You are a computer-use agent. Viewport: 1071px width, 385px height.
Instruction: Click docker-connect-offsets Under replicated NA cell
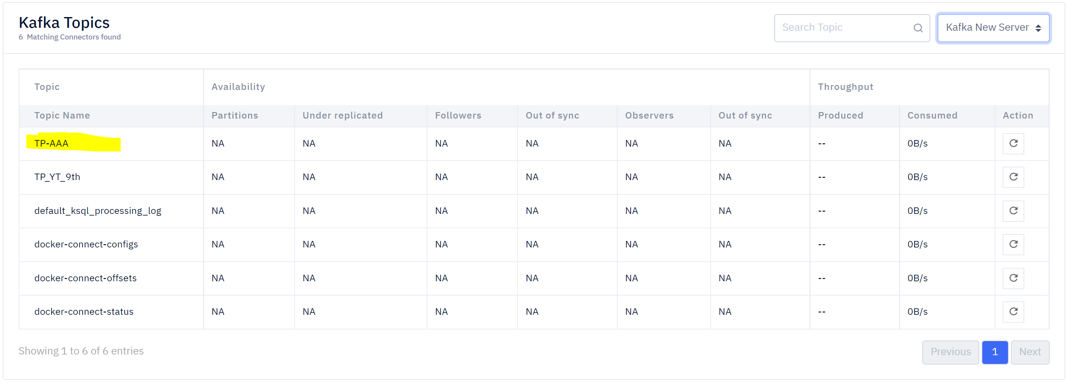point(309,278)
